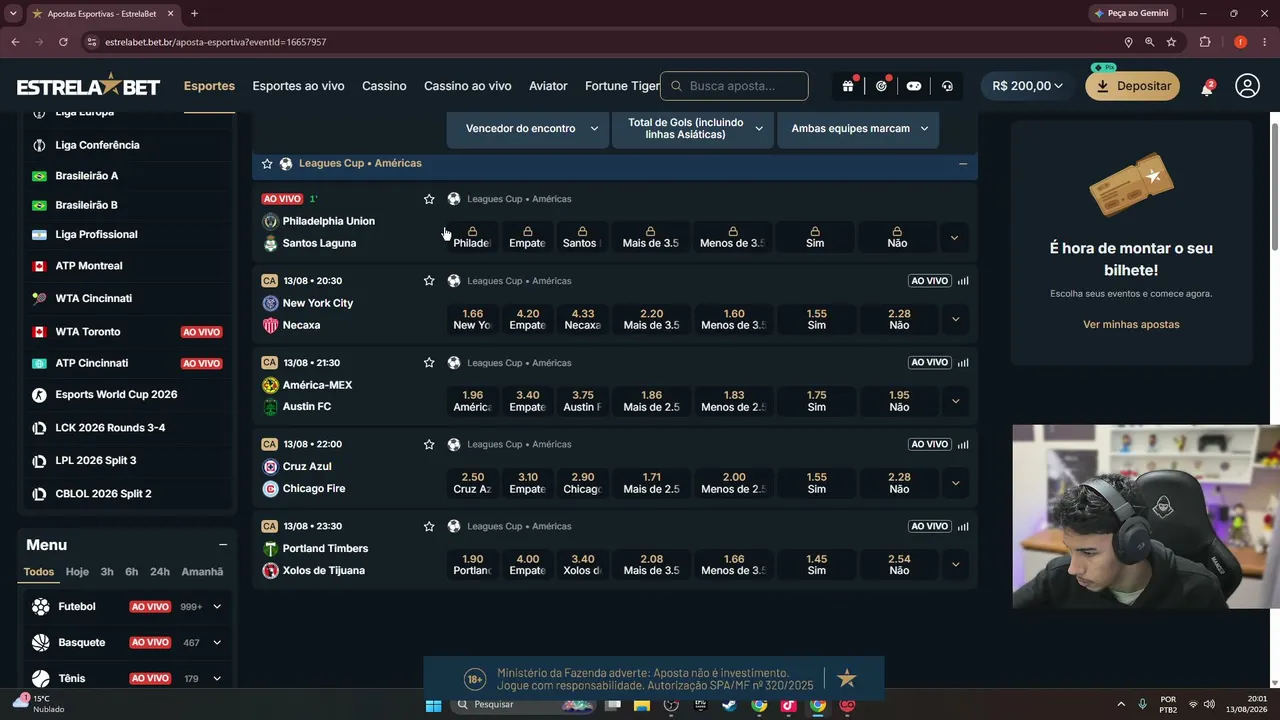
Task: Click the browser address bar URL
Action: tap(215, 42)
